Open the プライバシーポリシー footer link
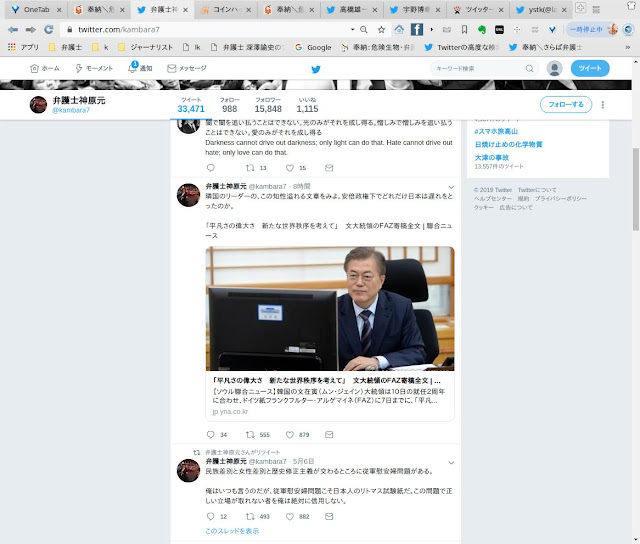 [x=560, y=198]
